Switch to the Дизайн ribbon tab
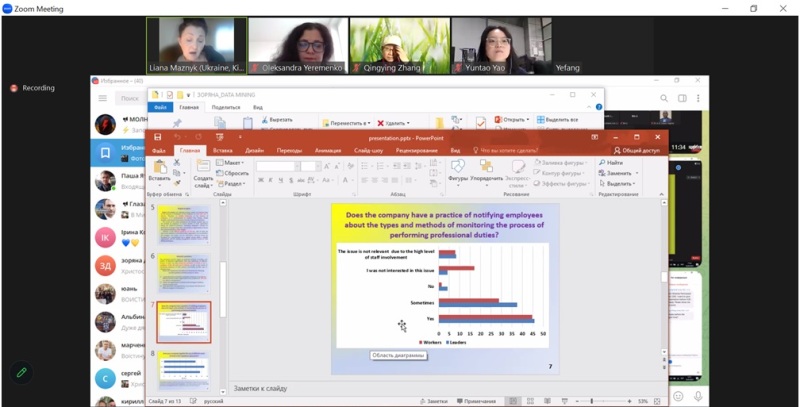Viewport: 800px width, 407px height. point(254,150)
